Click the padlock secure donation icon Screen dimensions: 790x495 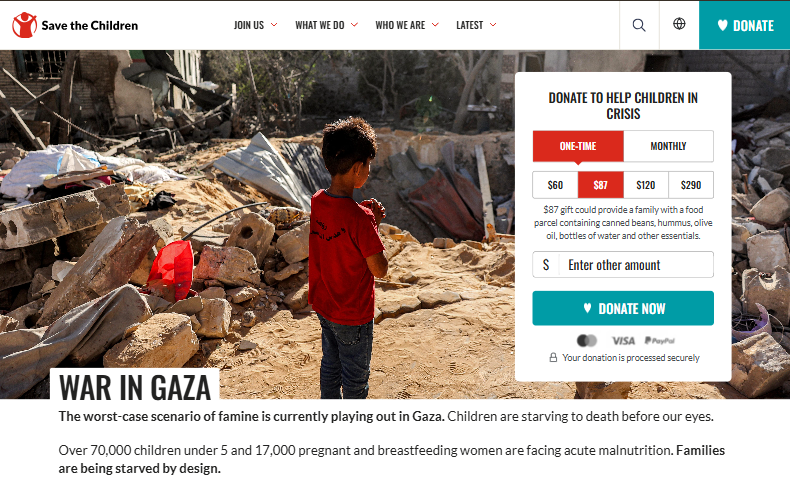553,357
